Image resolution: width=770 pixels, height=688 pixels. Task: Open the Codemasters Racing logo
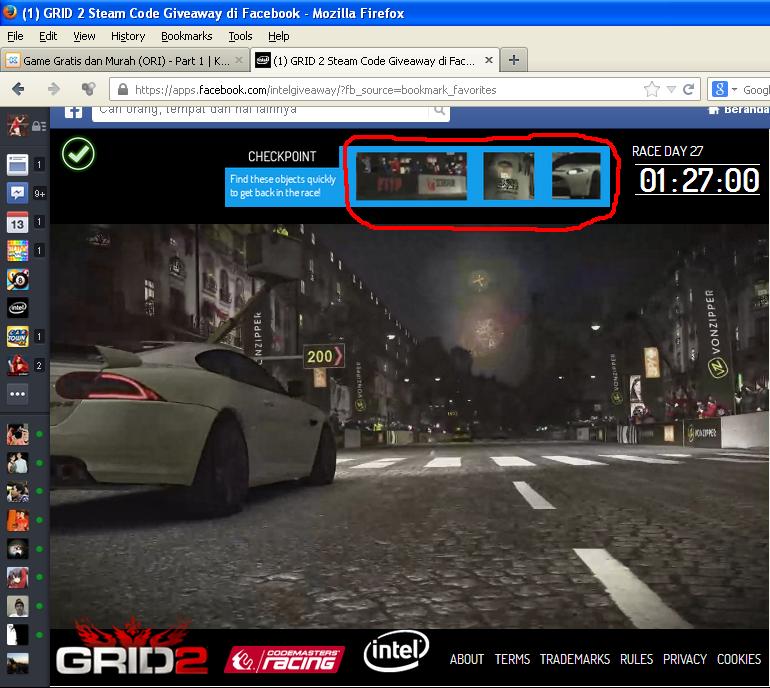pyautogui.click(x=284, y=660)
